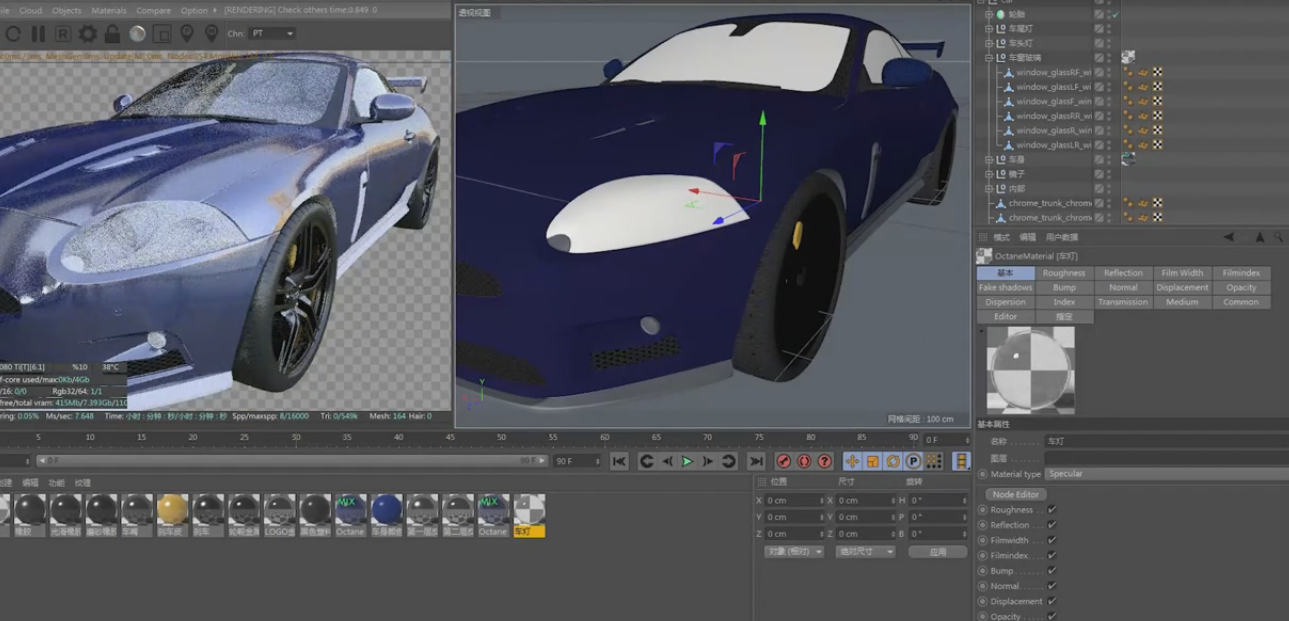Pick material with the M pin icon
This screenshot has height=621, width=1289.
[211, 34]
